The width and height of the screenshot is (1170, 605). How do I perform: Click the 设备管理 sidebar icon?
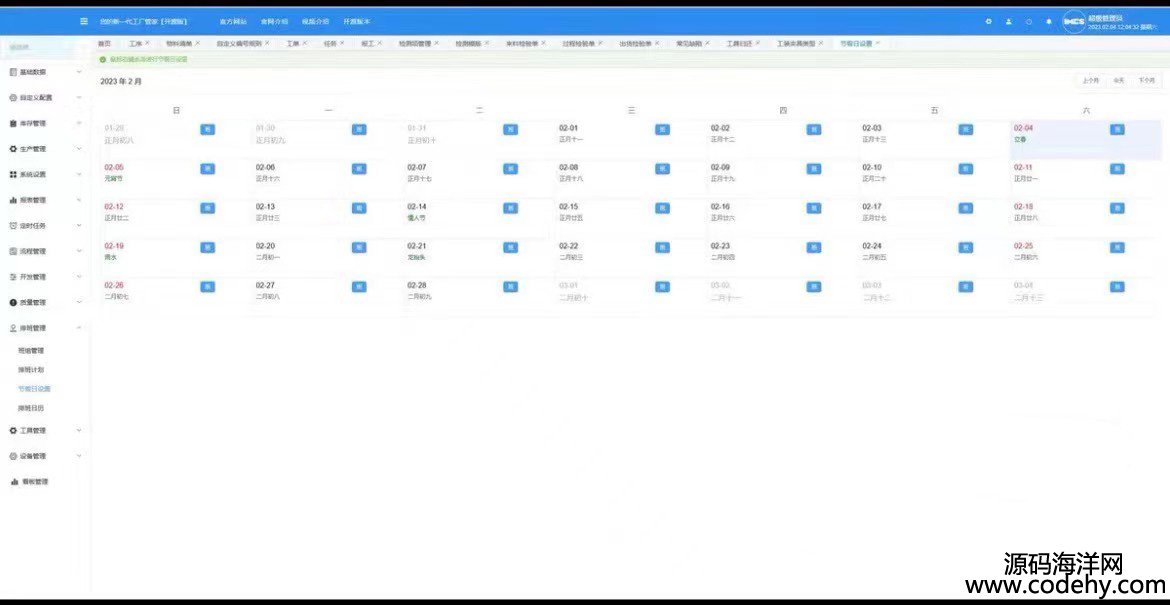(13, 456)
